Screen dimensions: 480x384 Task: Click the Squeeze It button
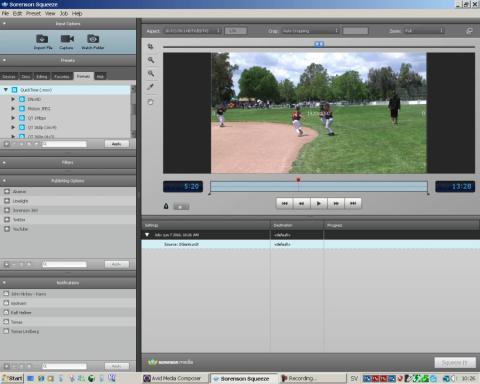click(x=455, y=362)
